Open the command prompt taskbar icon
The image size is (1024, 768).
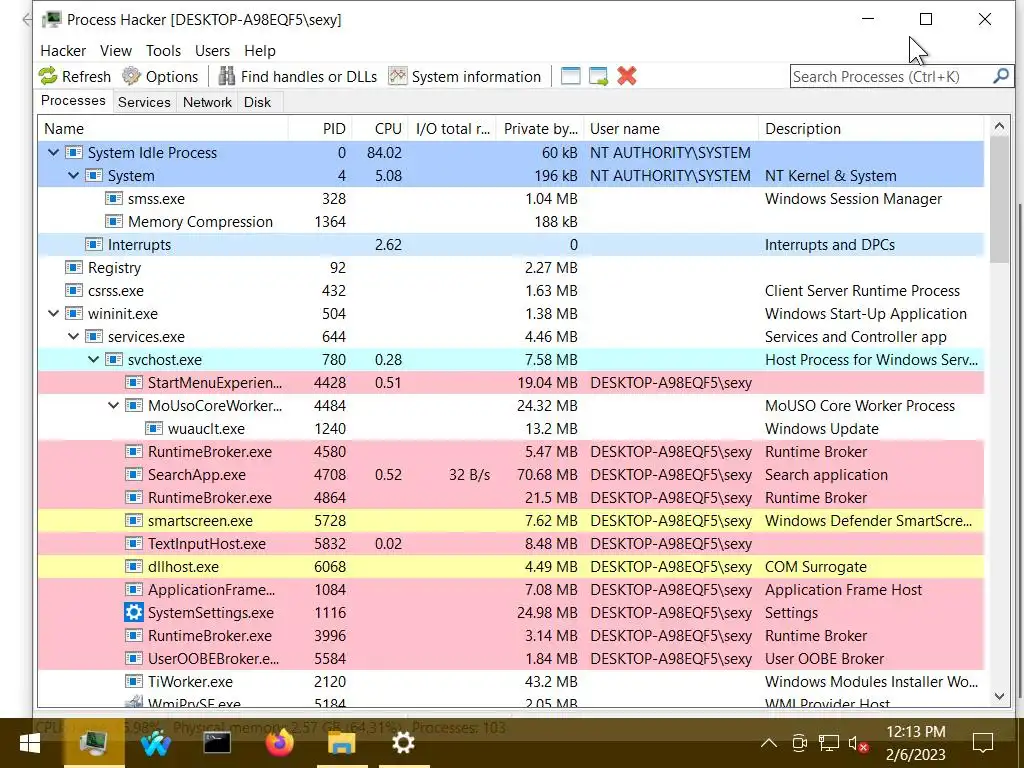(217, 743)
